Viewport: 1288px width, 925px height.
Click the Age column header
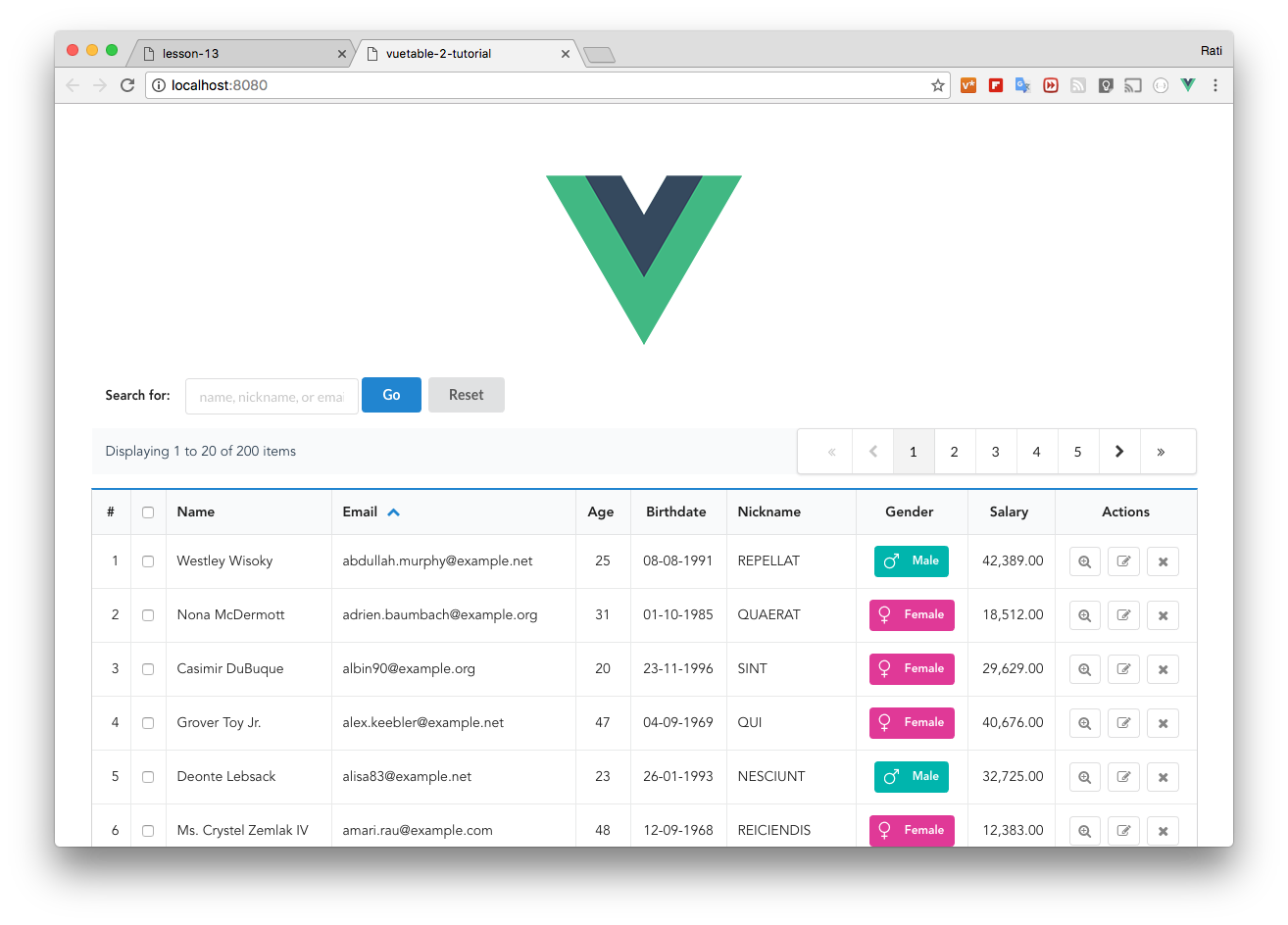click(x=601, y=512)
